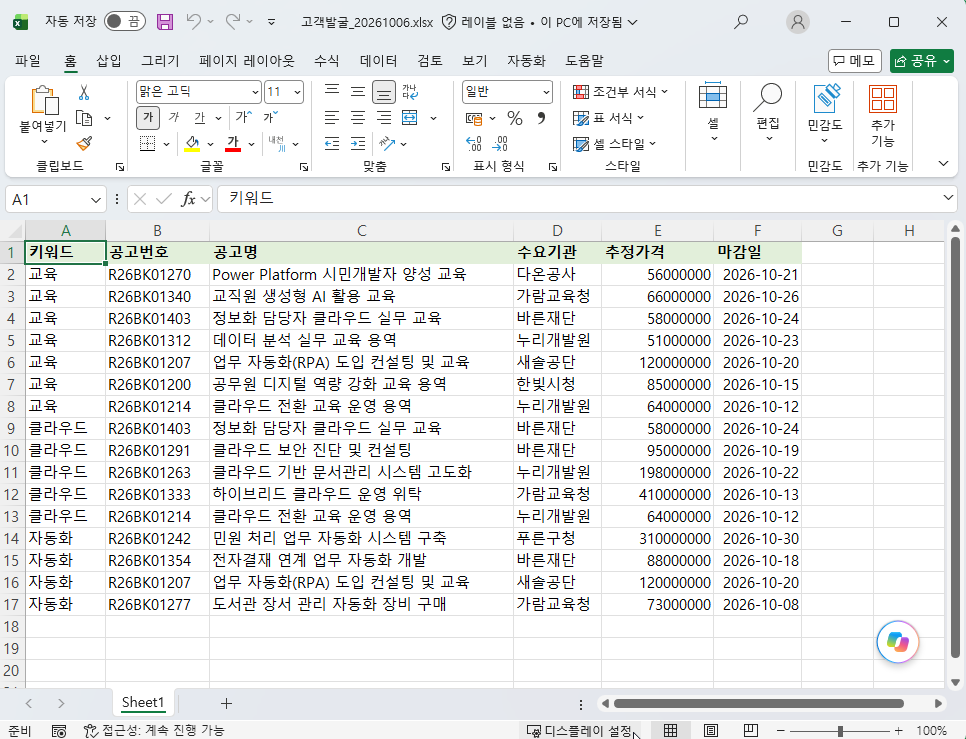Click the horizontal scrollbar thumb
The height and width of the screenshot is (739, 966).
coord(758,703)
